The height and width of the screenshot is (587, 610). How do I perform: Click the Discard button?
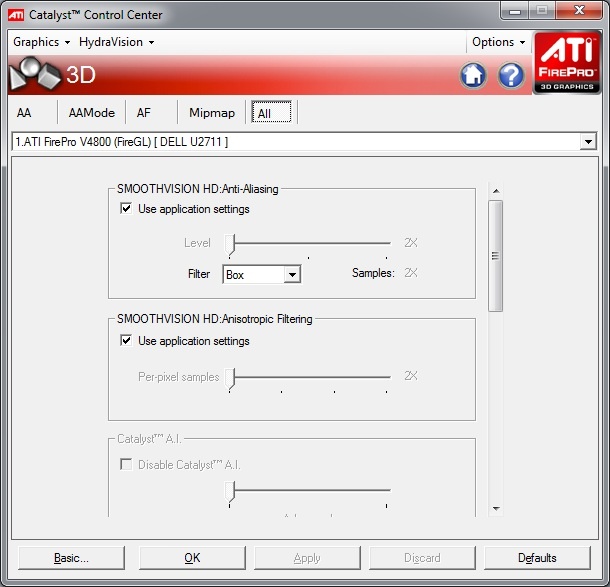click(x=422, y=558)
